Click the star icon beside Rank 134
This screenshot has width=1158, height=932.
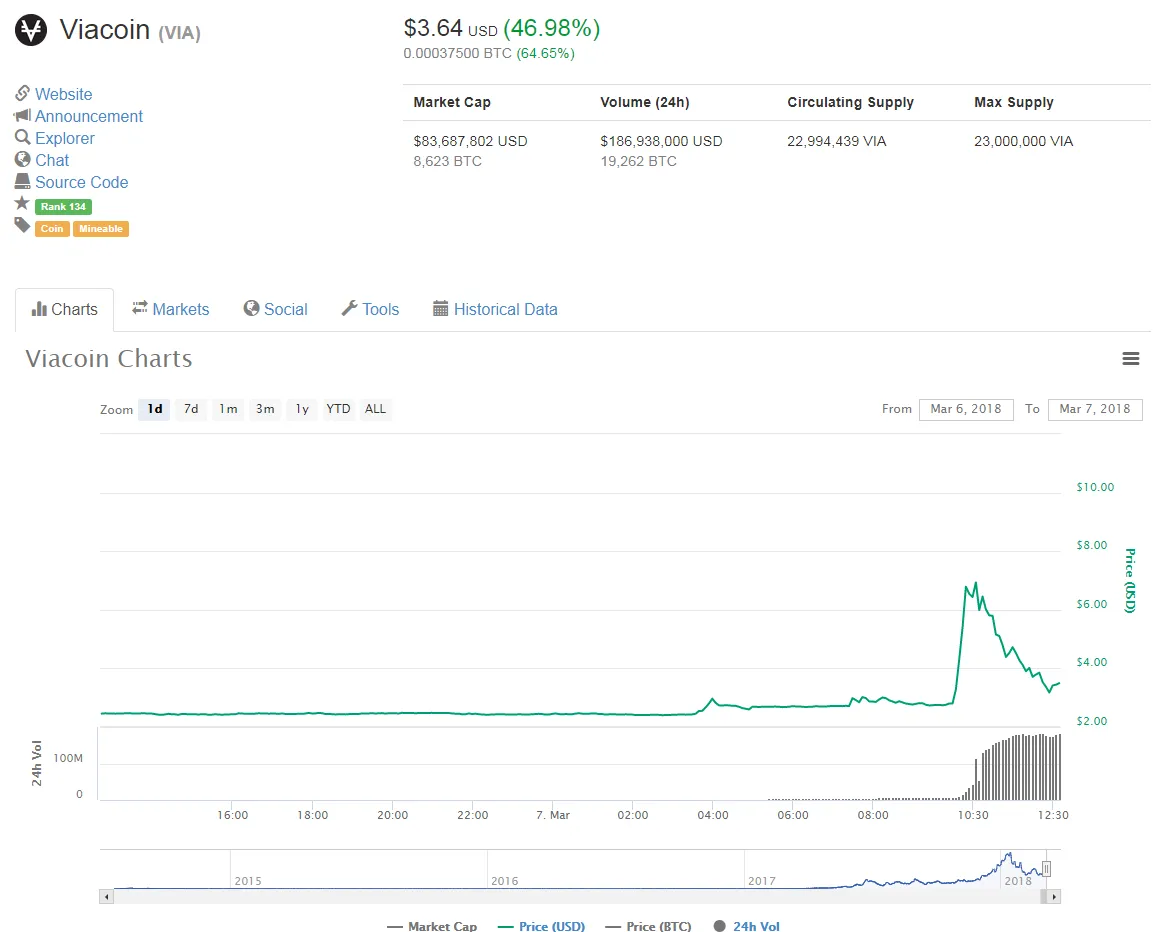(22, 203)
